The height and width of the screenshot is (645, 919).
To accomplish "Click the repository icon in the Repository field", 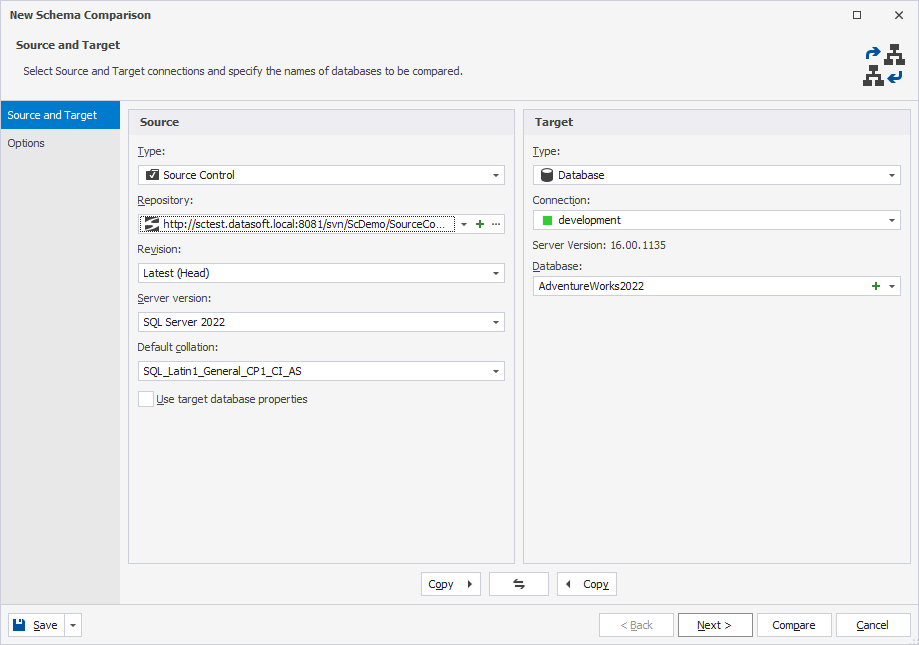I will click(x=151, y=223).
